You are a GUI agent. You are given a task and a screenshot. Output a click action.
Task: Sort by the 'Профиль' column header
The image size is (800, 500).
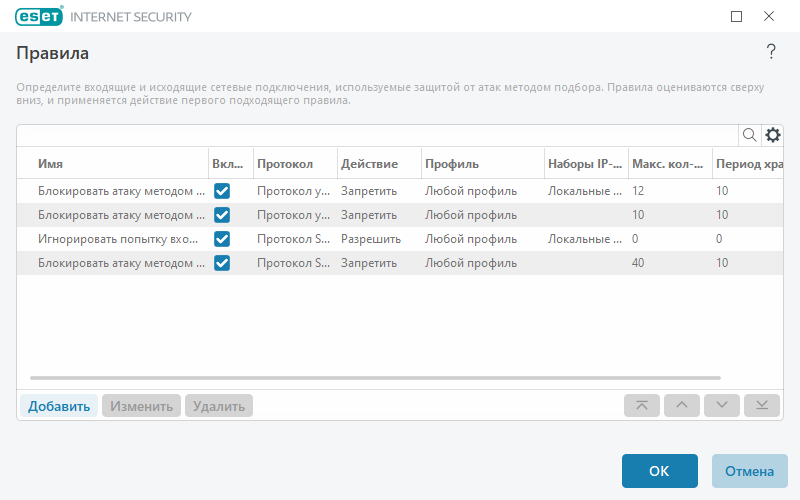(452, 164)
